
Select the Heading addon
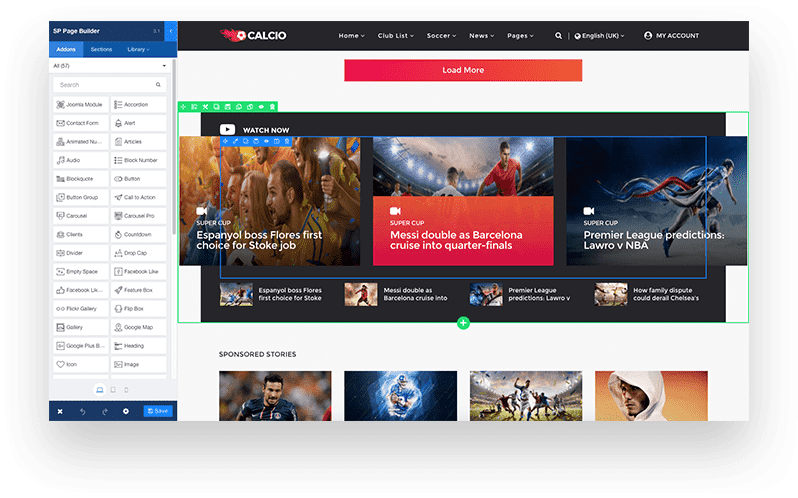[x=138, y=346]
